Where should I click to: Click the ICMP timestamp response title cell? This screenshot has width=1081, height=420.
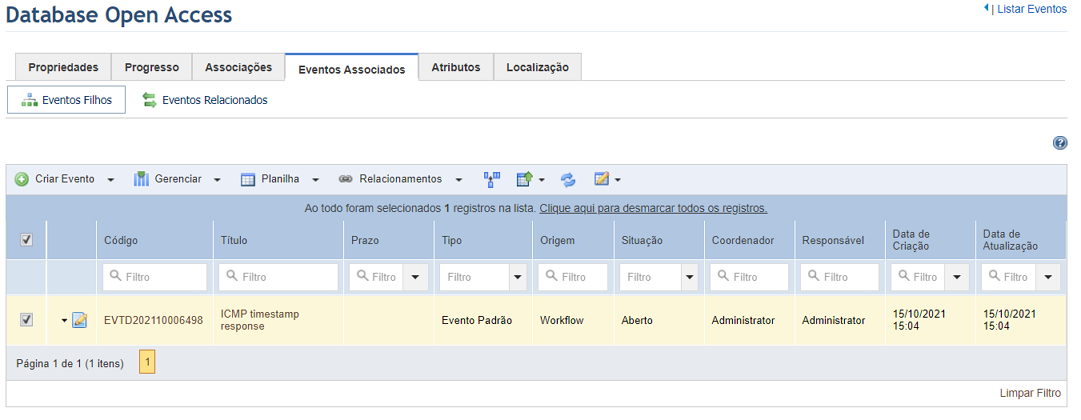click(x=260, y=320)
